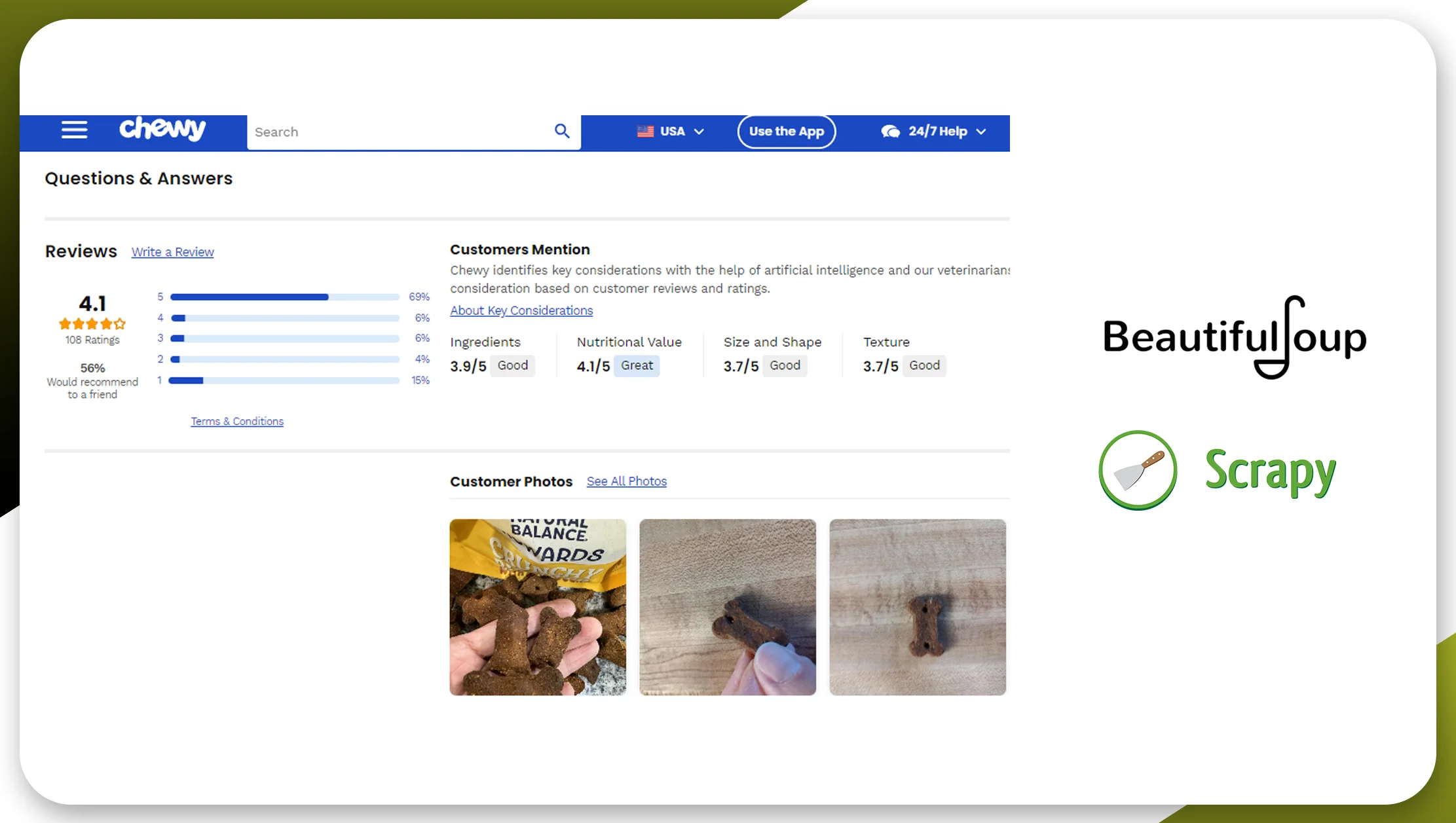Viewport: 1456px width, 823px height.
Task: Open the photo of treat held in fingers
Action: [728, 607]
